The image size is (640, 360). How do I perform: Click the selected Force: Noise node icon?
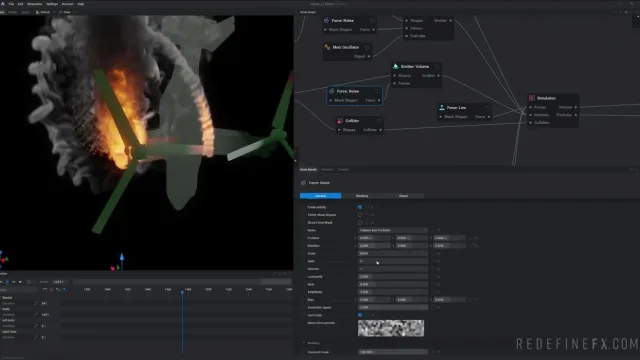[332, 91]
